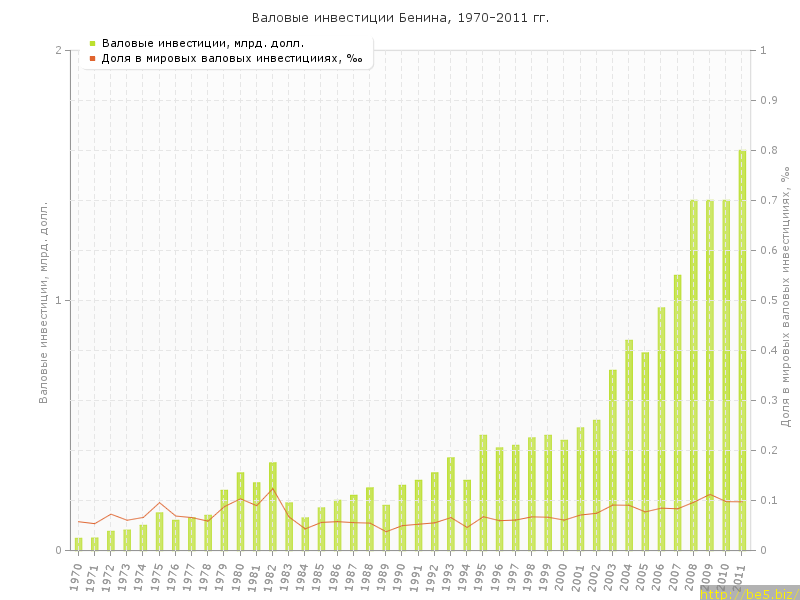Toggle the 'Валовые инвестиции, млрд. долл.' legend entry
Screen dimensions: 800x600
203,43
